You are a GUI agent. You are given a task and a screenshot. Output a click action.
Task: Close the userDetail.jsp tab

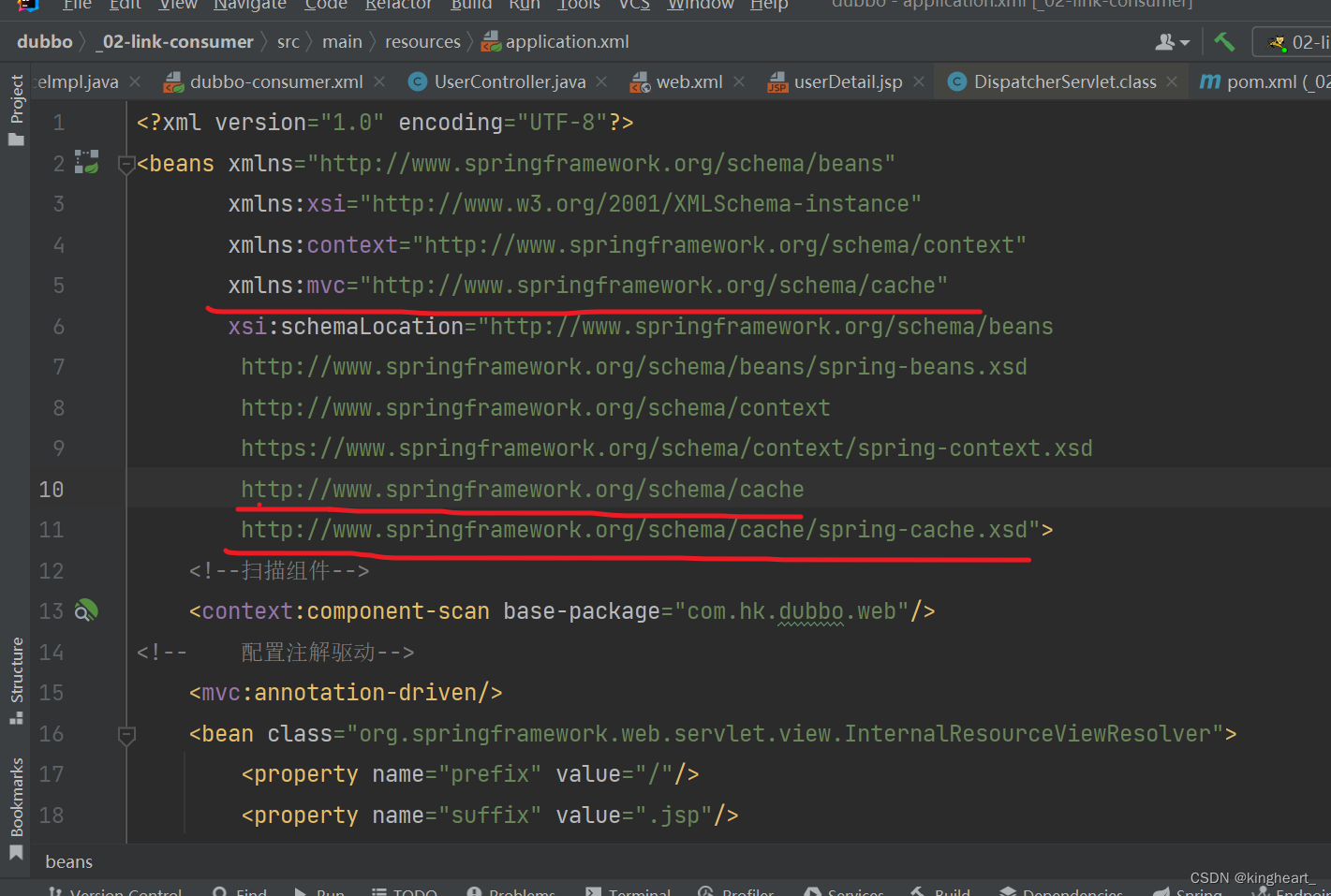click(x=918, y=81)
